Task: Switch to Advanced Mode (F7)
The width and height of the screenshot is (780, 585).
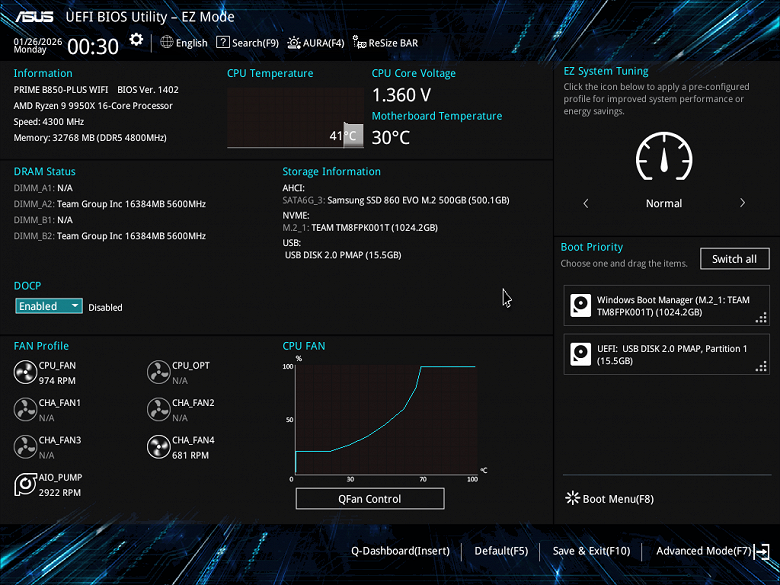Action: click(710, 551)
